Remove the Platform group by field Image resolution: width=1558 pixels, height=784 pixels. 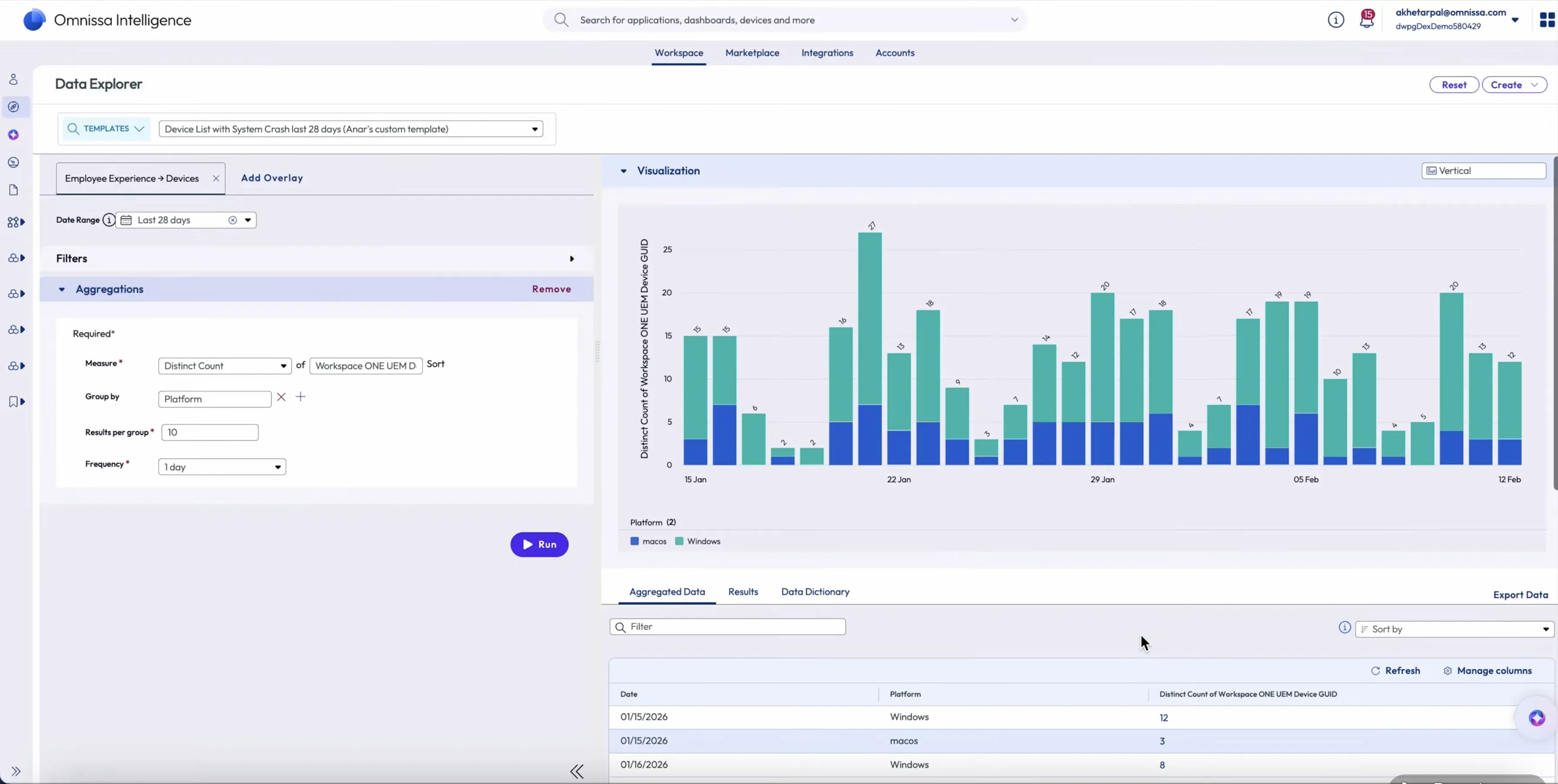[x=281, y=397]
